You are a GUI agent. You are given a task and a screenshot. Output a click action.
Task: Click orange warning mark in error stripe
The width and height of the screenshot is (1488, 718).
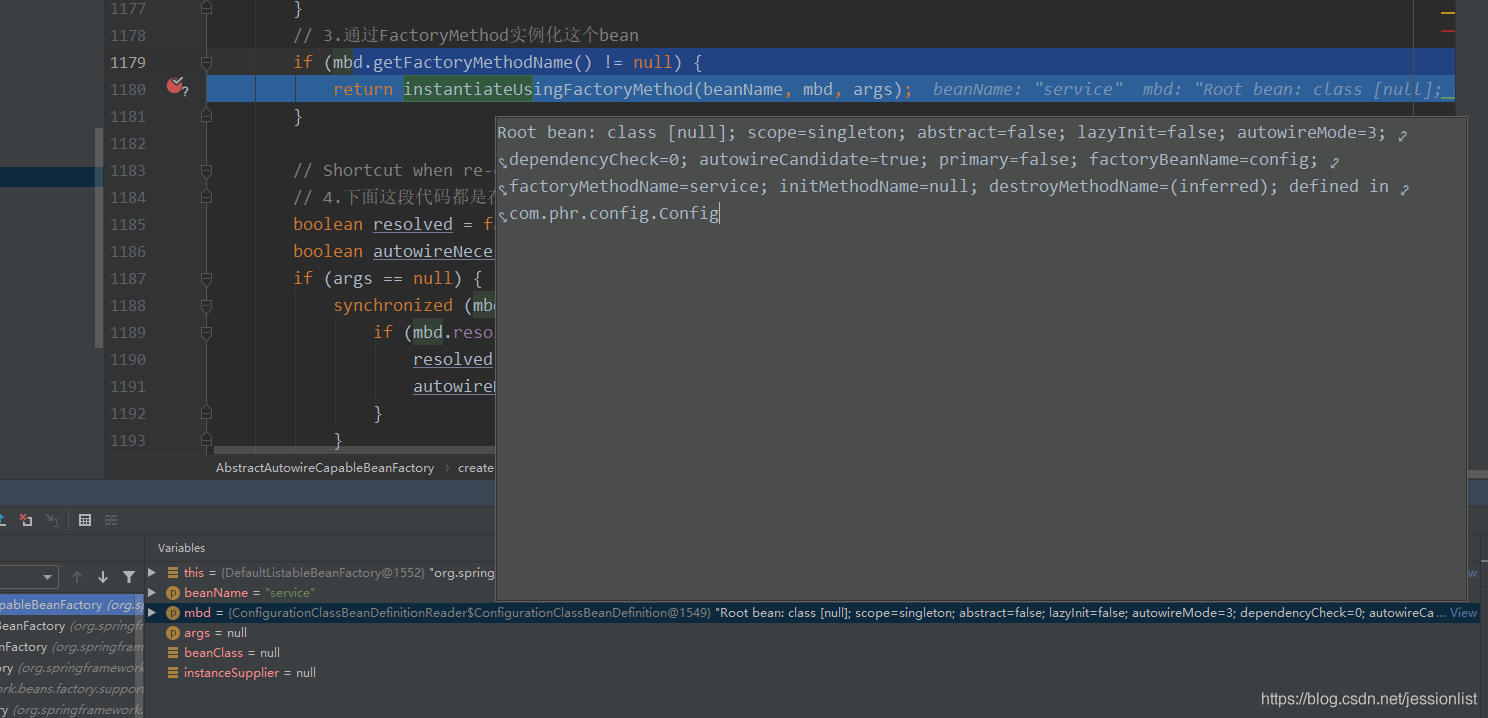(1448, 12)
